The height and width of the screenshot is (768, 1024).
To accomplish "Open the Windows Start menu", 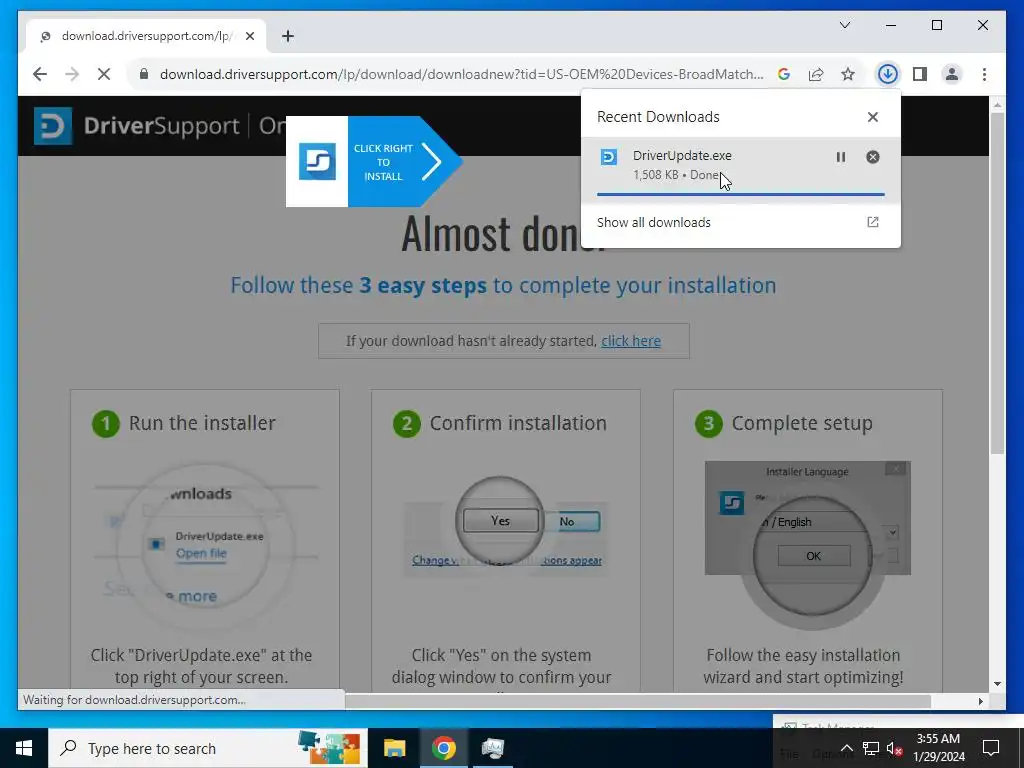I will [x=24, y=748].
